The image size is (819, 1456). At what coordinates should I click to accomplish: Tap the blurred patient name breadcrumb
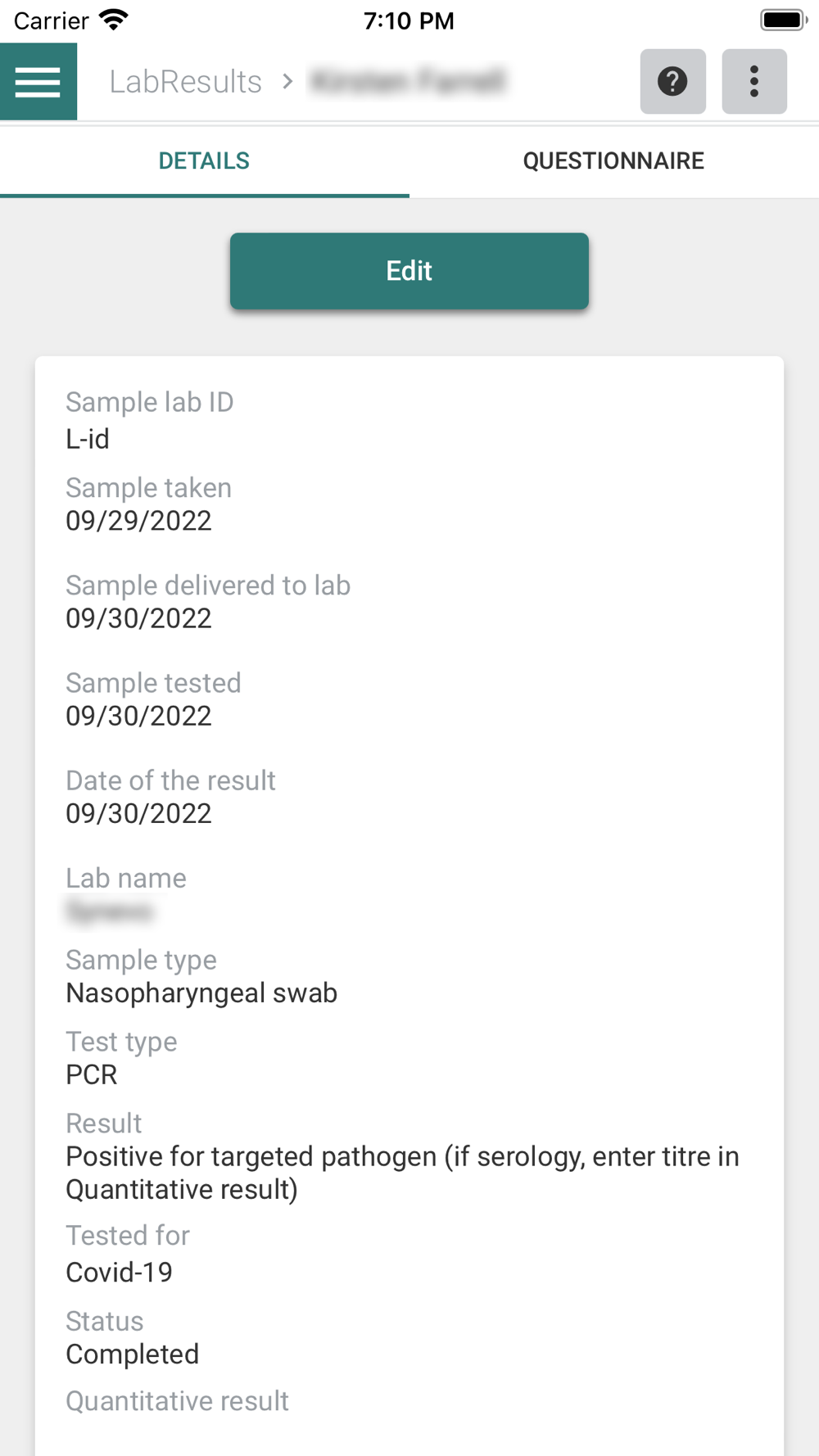point(408,81)
